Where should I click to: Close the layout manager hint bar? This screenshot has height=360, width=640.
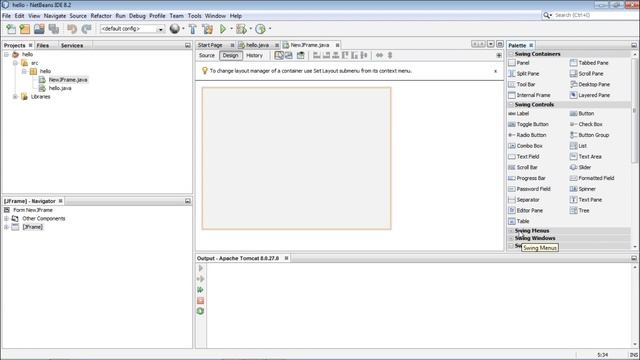click(496, 71)
